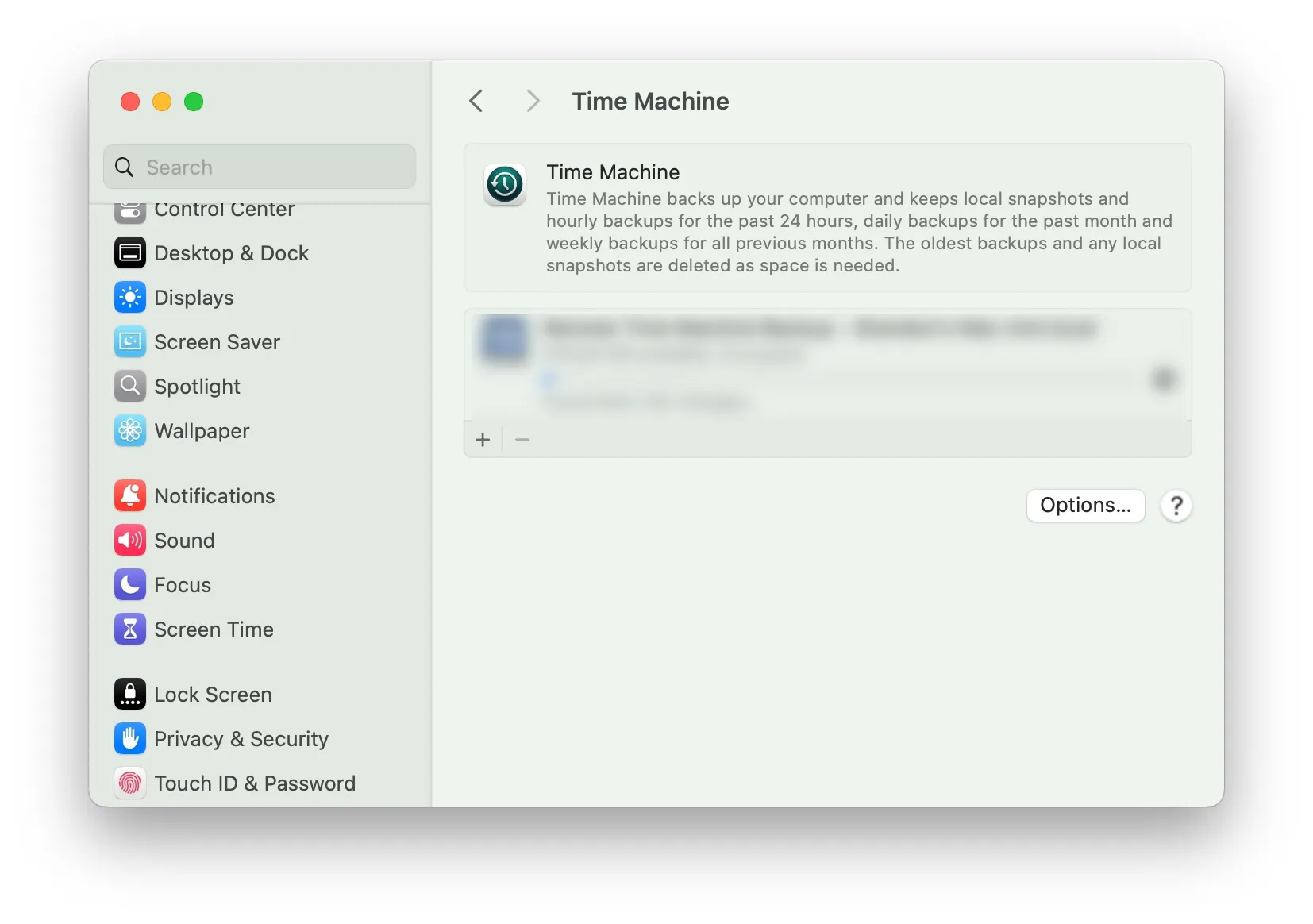Open Desktop & Dock settings icon
1313x924 pixels.
coord(130,253)
